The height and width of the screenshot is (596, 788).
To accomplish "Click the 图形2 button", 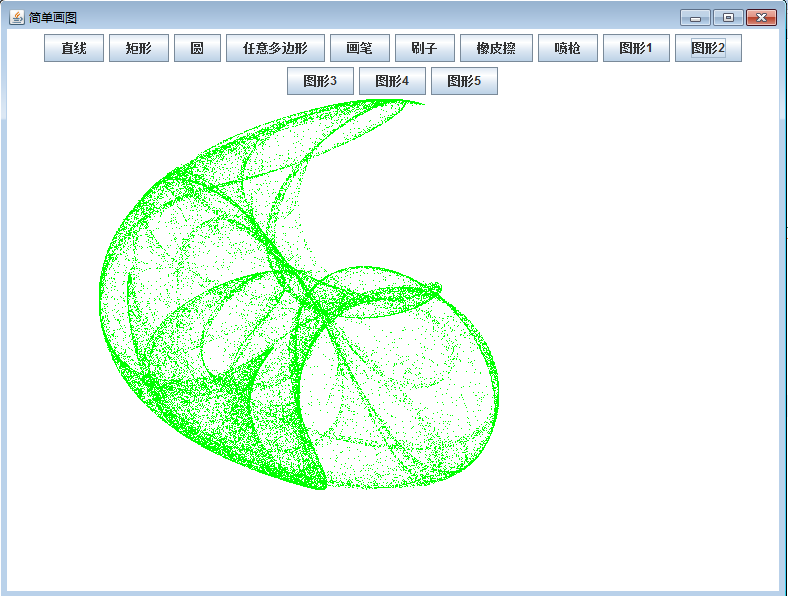I will pos(708,48).
